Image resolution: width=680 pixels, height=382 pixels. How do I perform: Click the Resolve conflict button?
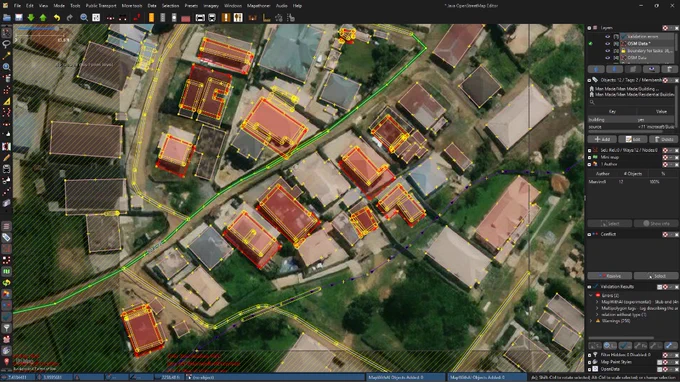610,276
